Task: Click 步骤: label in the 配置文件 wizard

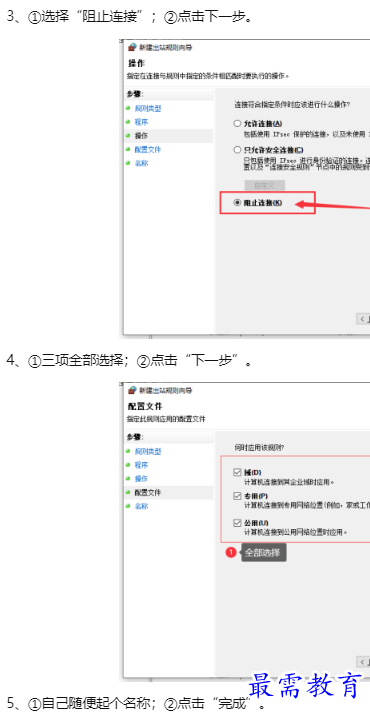Action: point(135,437)
